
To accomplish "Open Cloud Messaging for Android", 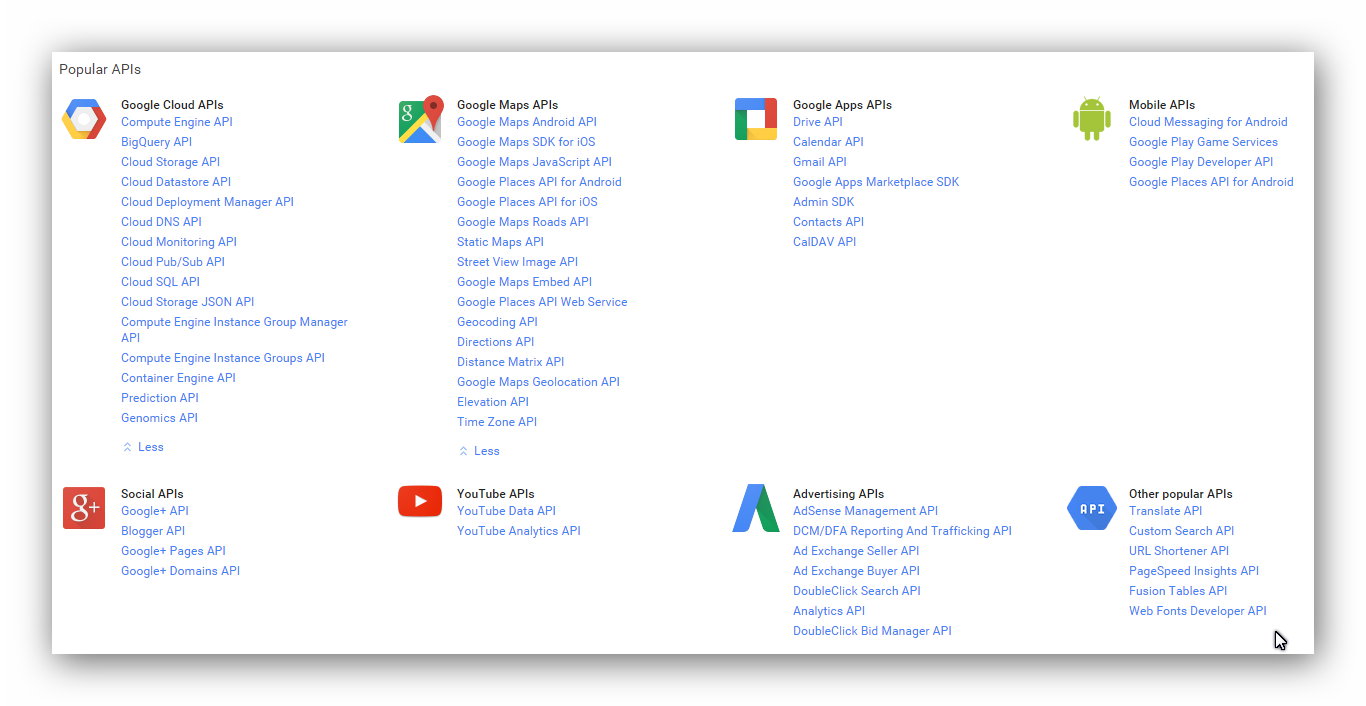I will click(x=1208, y=122).
